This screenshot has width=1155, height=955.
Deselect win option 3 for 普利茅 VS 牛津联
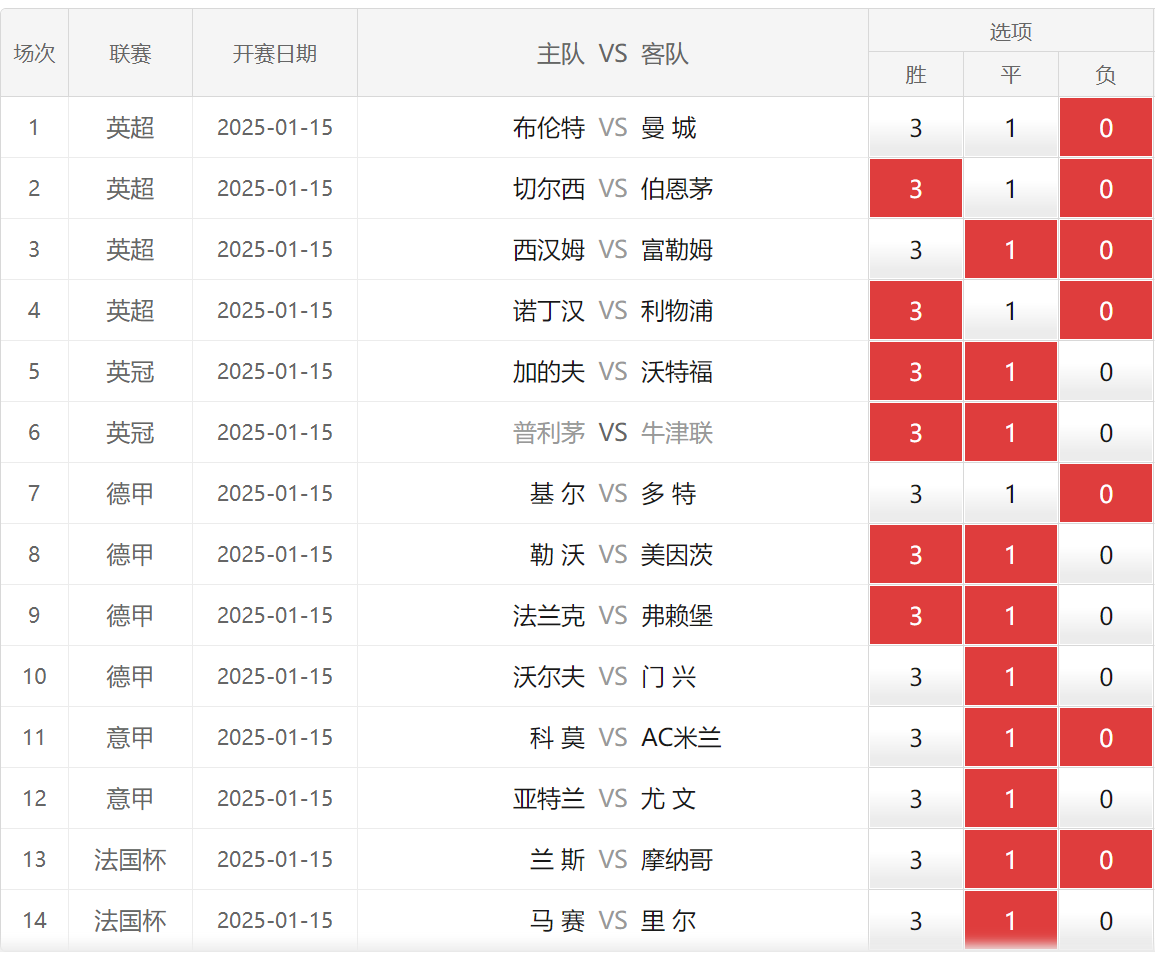tap(916, 433)
